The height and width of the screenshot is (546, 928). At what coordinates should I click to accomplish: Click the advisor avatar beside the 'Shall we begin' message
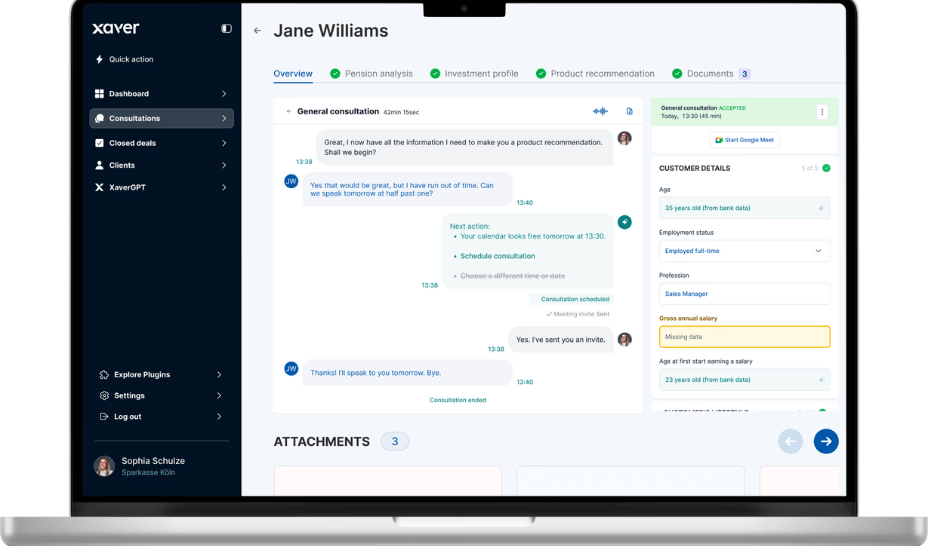pos(624,138)
